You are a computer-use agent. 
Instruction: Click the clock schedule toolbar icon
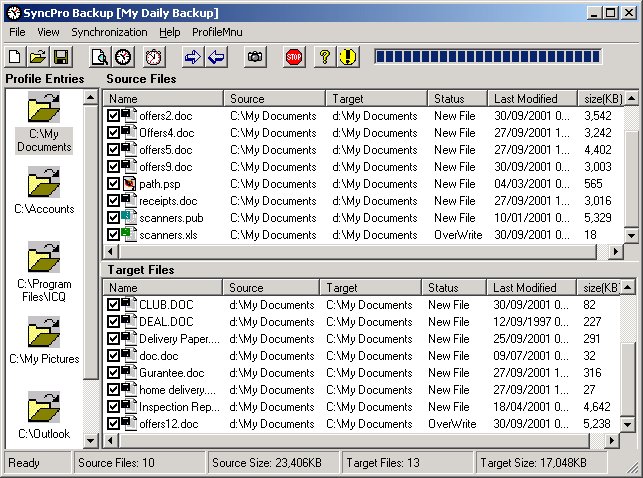(x=123, y=57)
